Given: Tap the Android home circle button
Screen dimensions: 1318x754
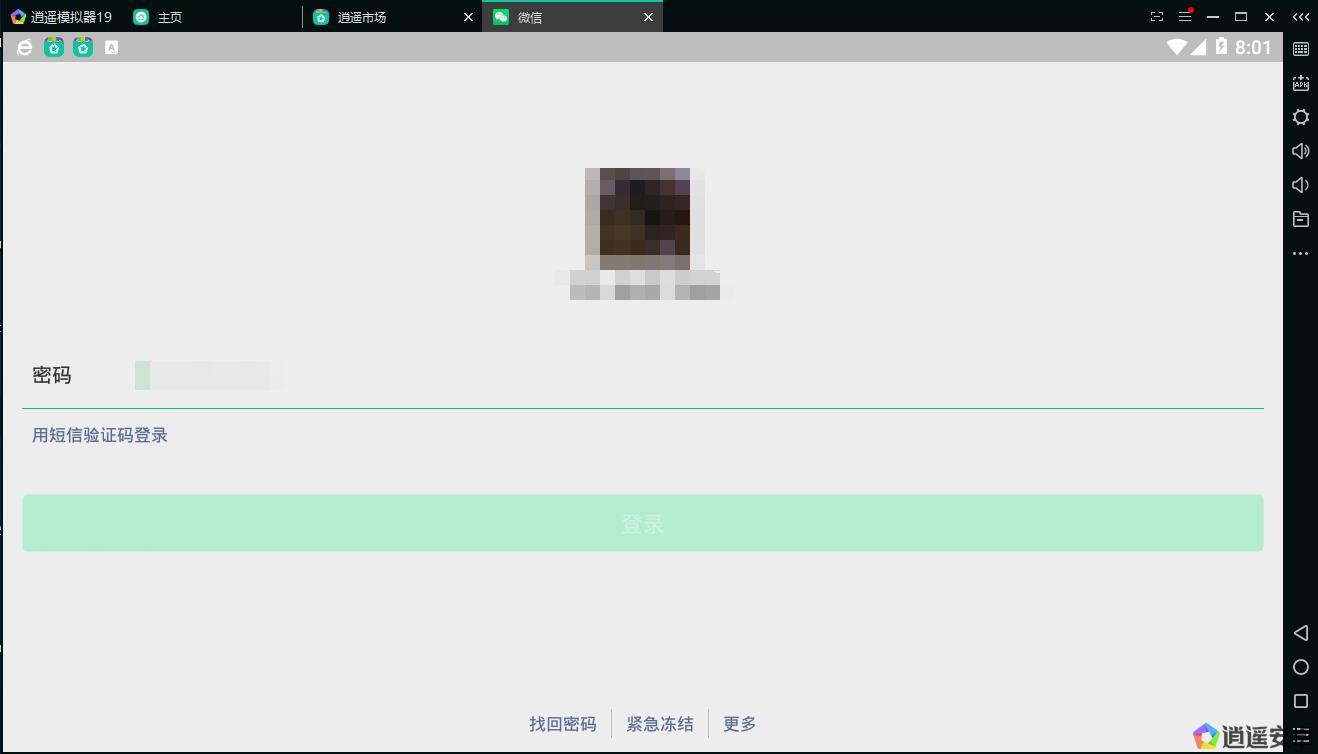Looking at the screenshot, I should click(1300, 667).
